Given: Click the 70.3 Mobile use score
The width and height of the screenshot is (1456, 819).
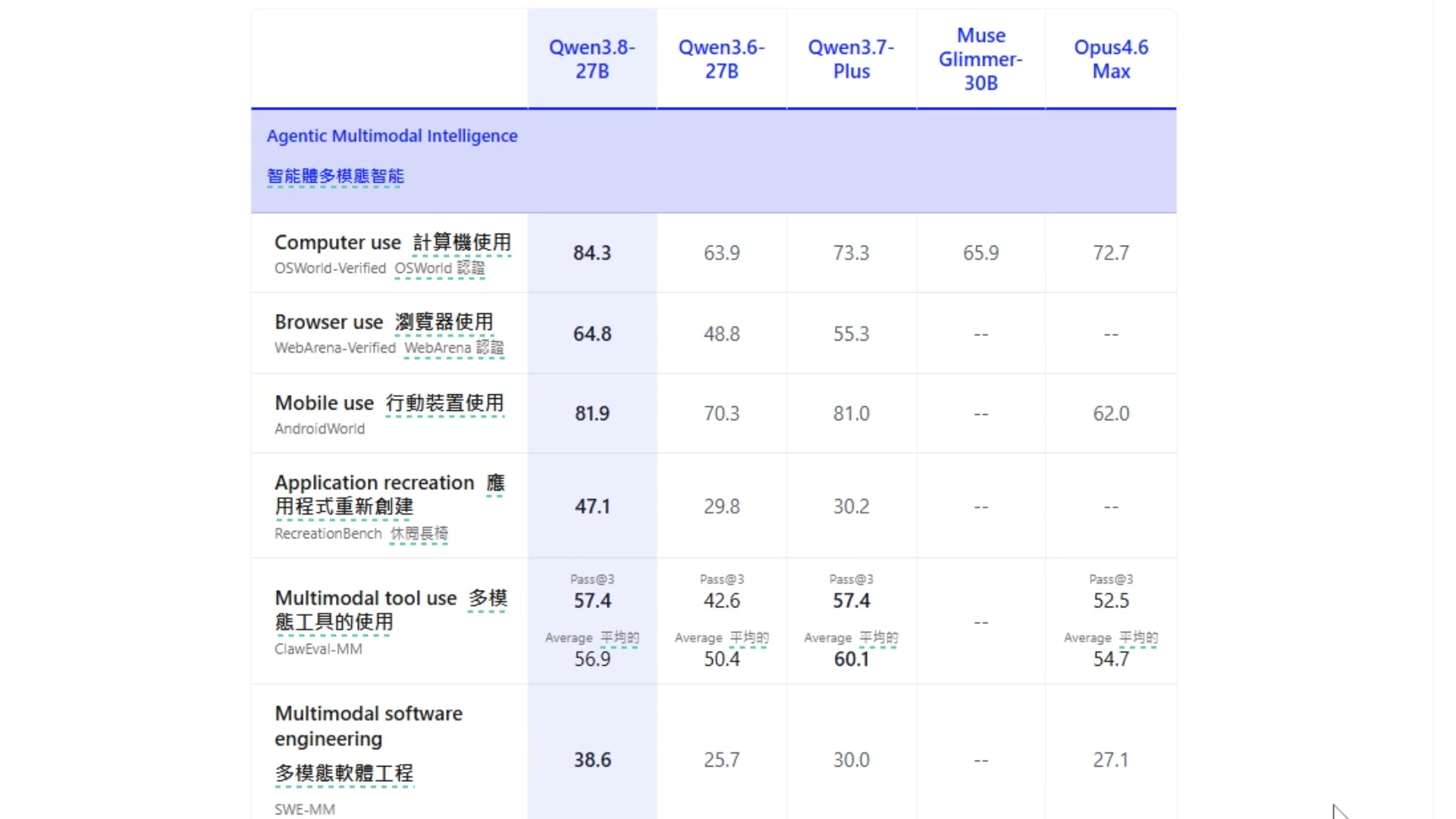Looking at the screenshot, I should (722, 413).
